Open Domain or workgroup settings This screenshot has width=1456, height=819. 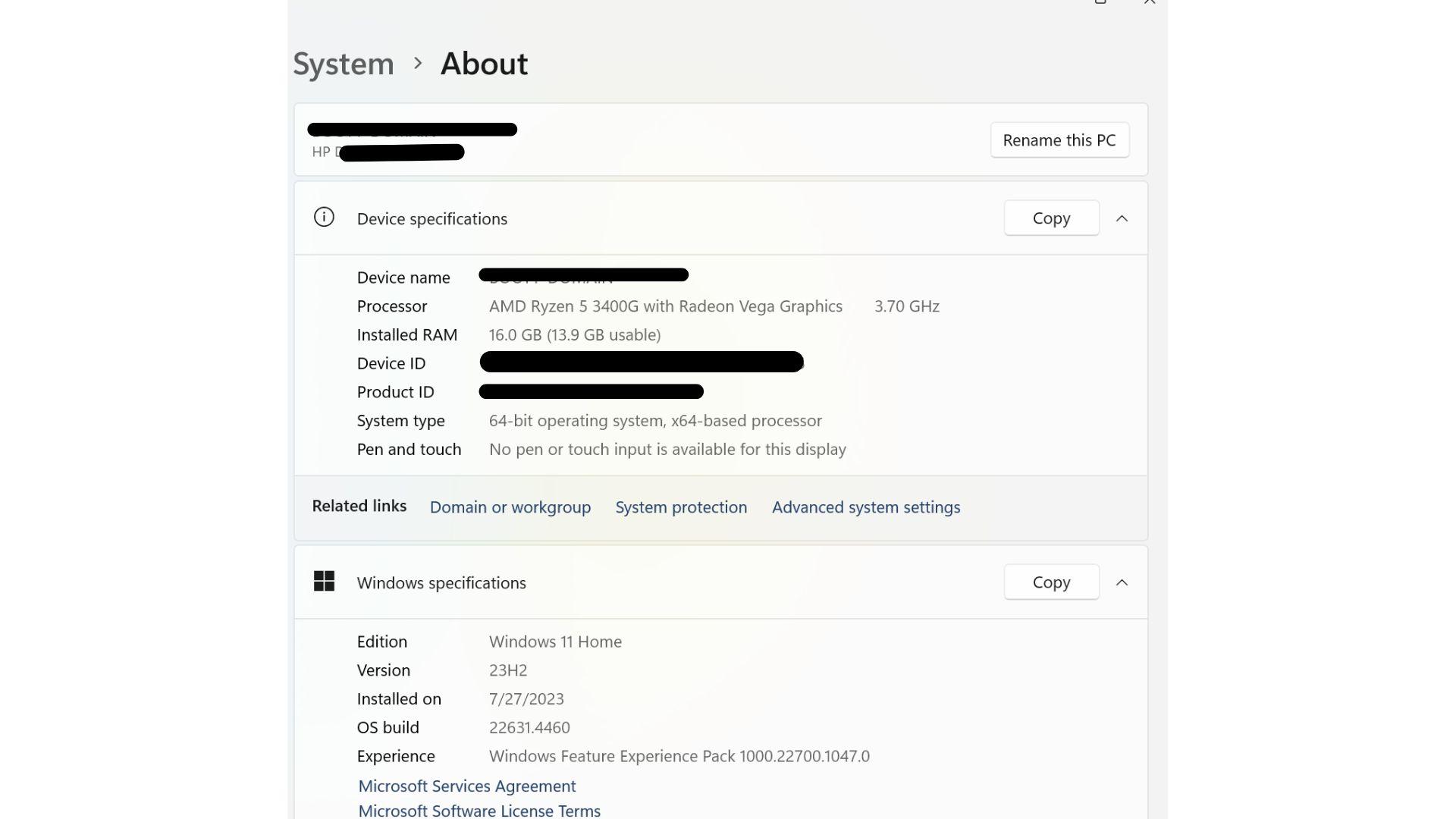(510, 507)
